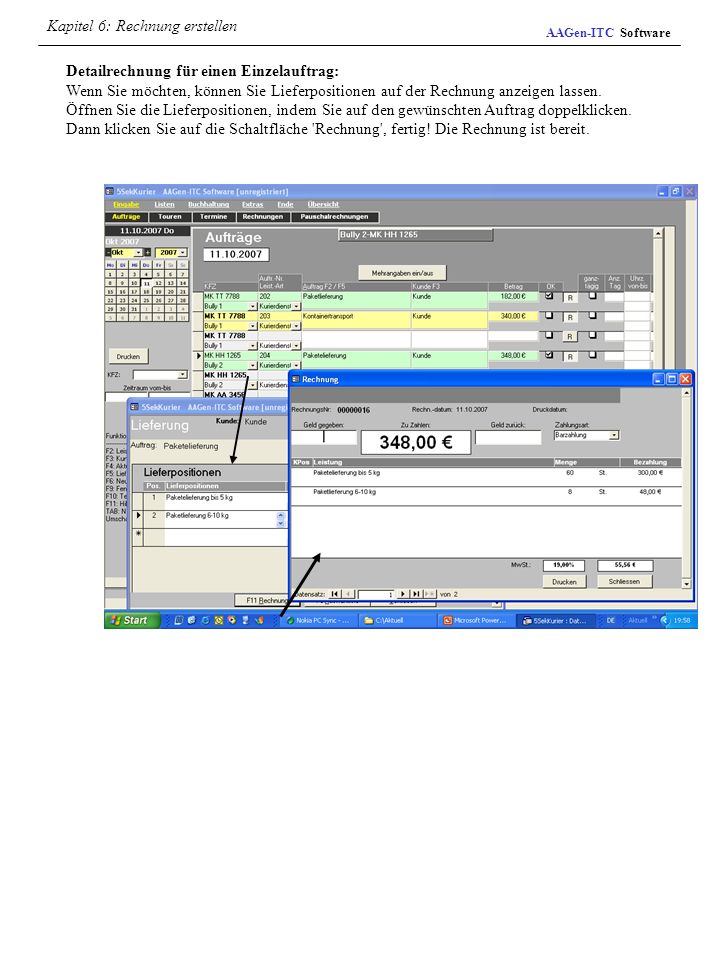Open the KFZ filter dropdown
Screen dimensions: 720x960
182,374
